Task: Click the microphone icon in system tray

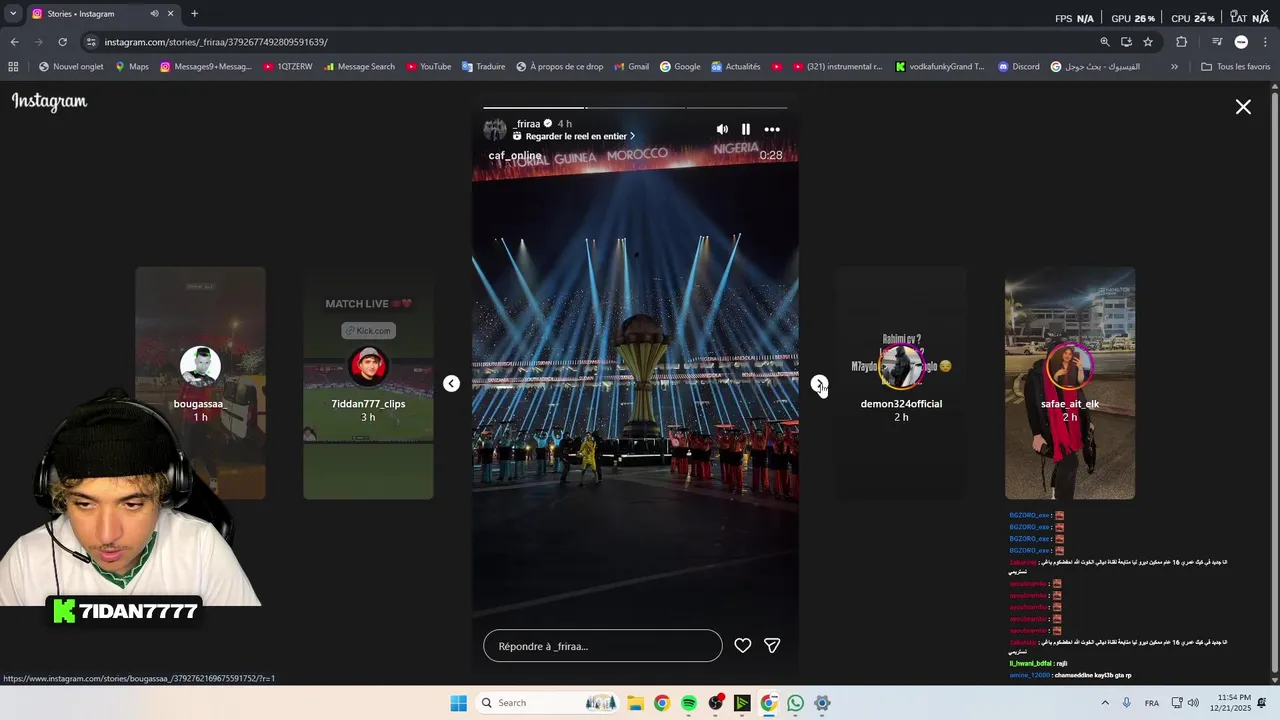Action: coord(1127,703)
